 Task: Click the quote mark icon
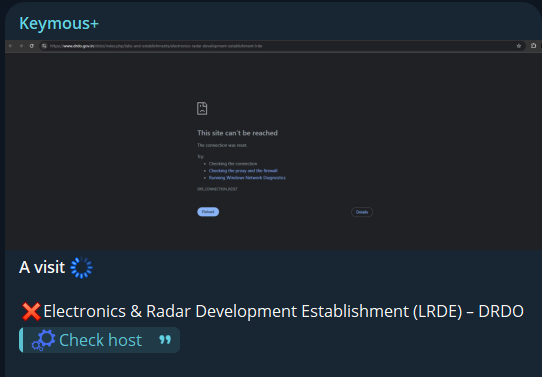pos(165,340)
